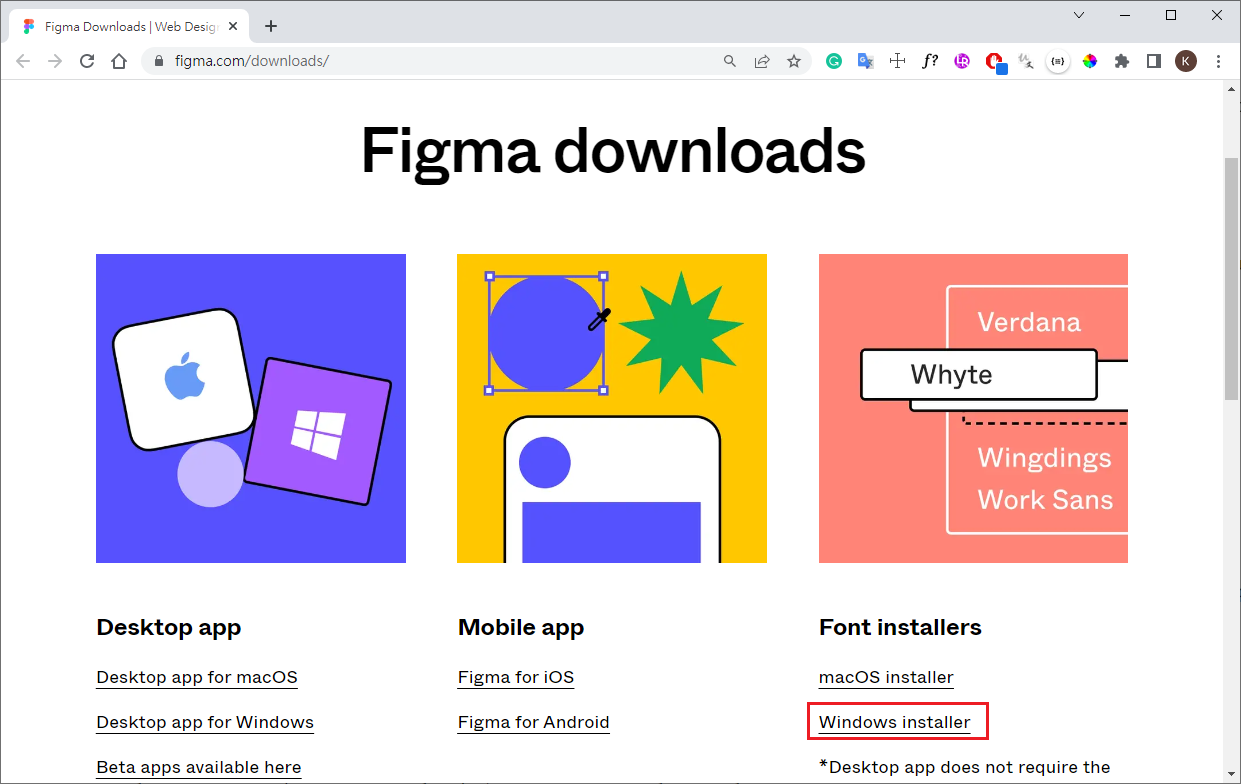Click the color wheel extension icon
The width and height of the screenshot is (1241, 784).
1090,61
